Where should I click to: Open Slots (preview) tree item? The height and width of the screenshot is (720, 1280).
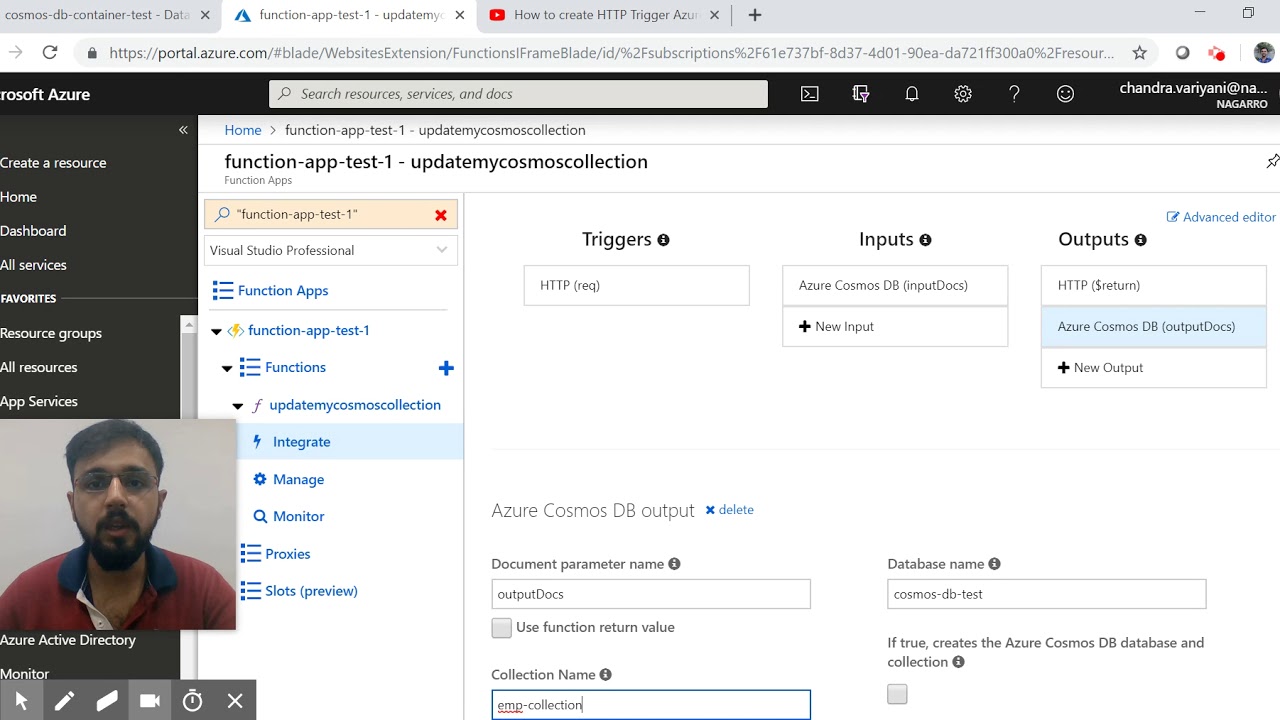click(311, 591)
